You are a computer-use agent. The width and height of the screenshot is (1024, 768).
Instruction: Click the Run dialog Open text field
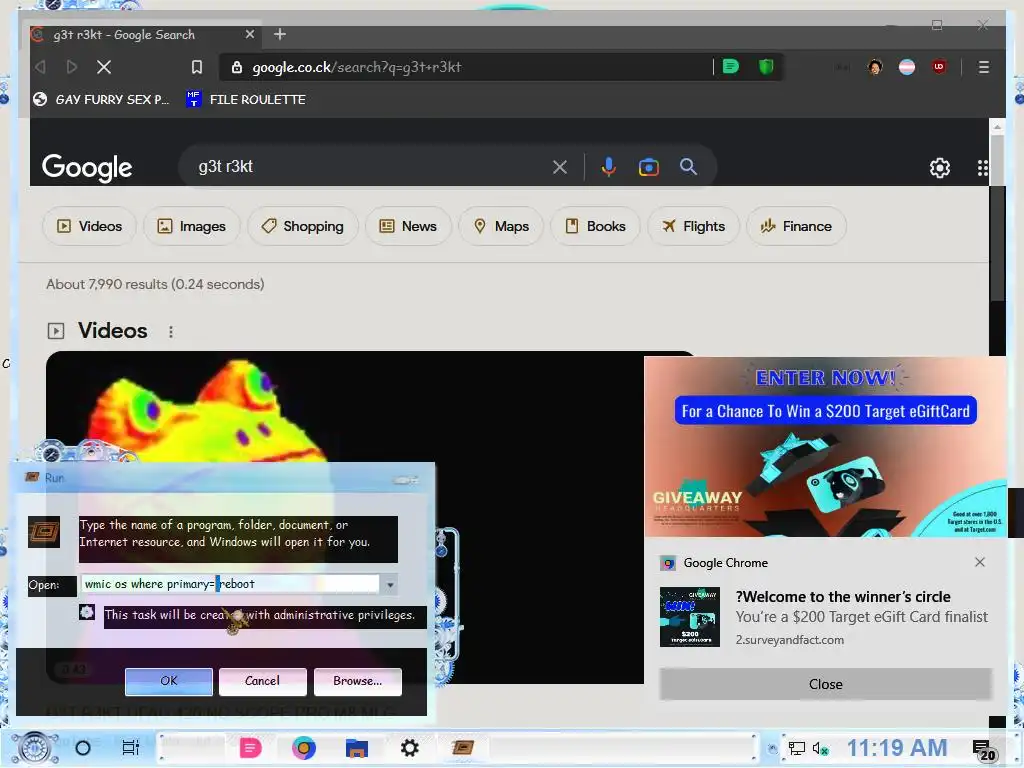(x=230, y=584)
